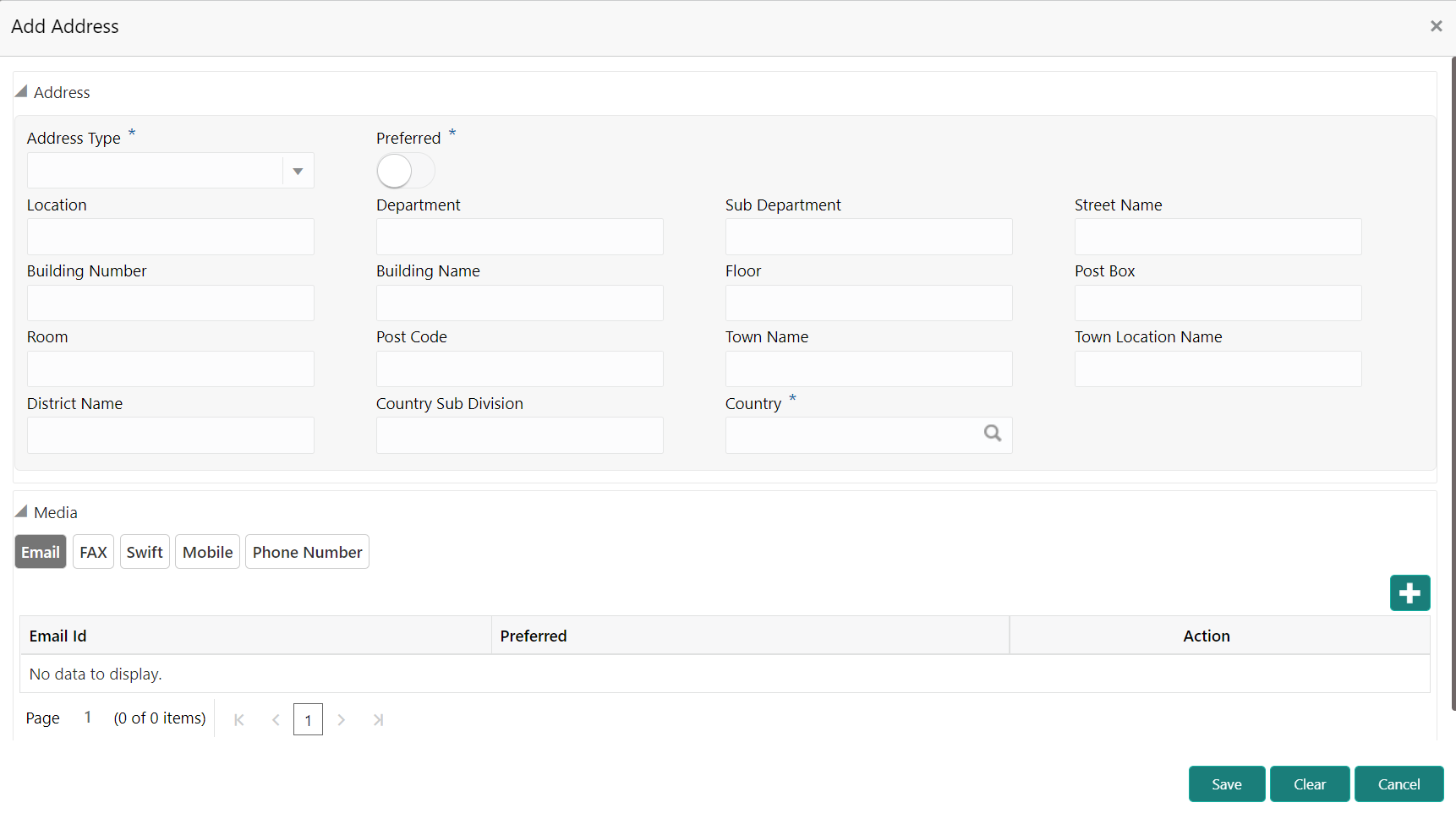
Task: Click the page number box in pagination
Action: click(308, 720)
